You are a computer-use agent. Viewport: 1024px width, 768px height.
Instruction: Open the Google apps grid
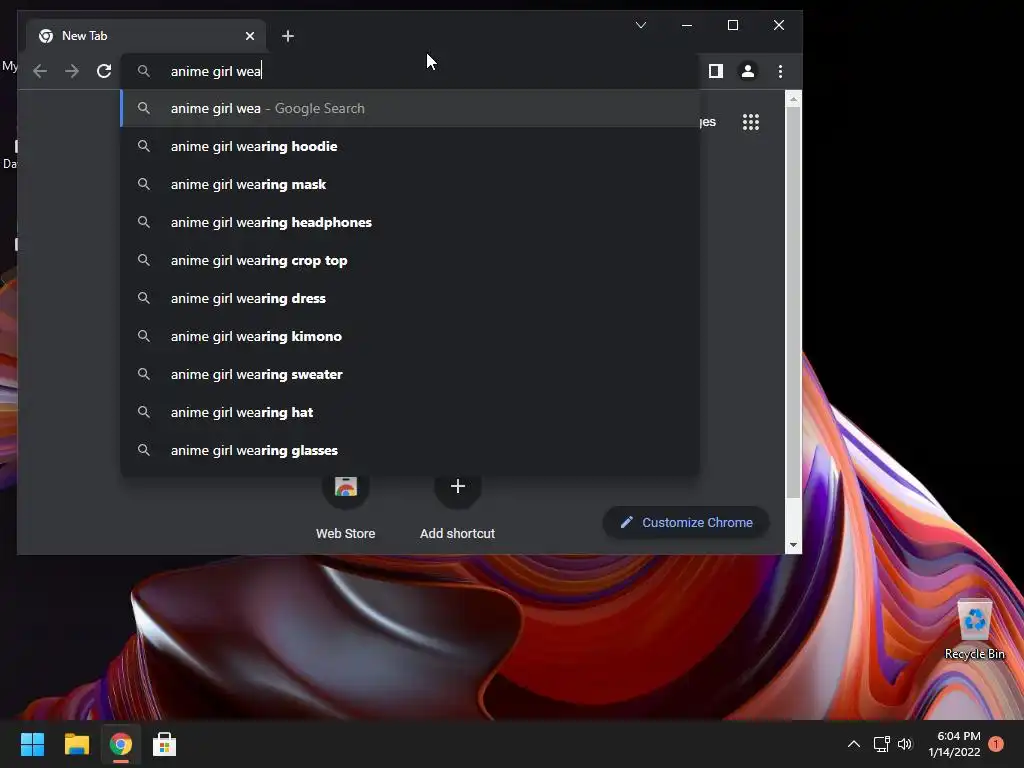(751, 122)
